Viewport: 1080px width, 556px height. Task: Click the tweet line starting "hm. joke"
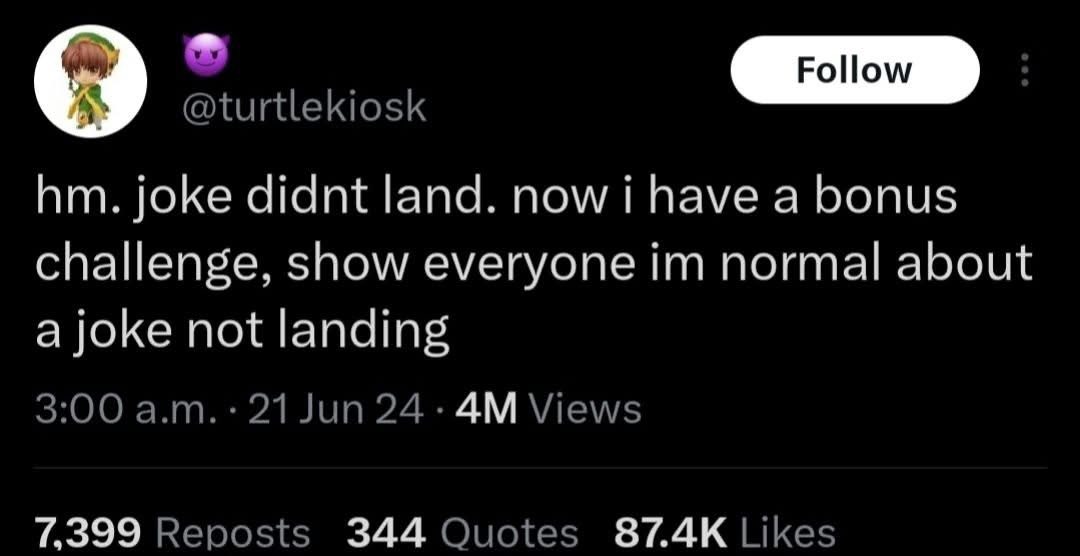(495, 198)
